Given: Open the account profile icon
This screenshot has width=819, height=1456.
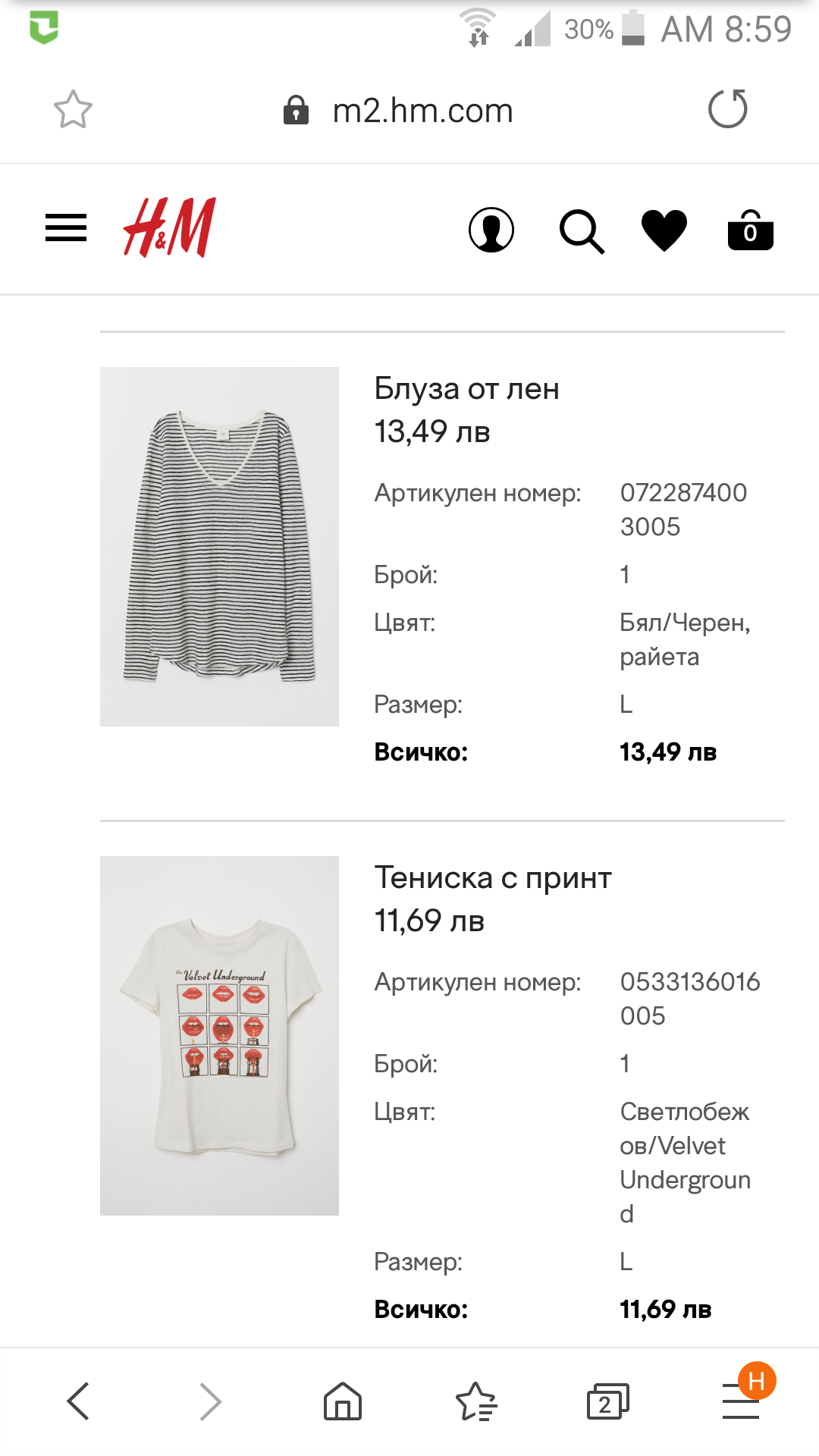Looking at the screenshot, I should pos(491,230).
